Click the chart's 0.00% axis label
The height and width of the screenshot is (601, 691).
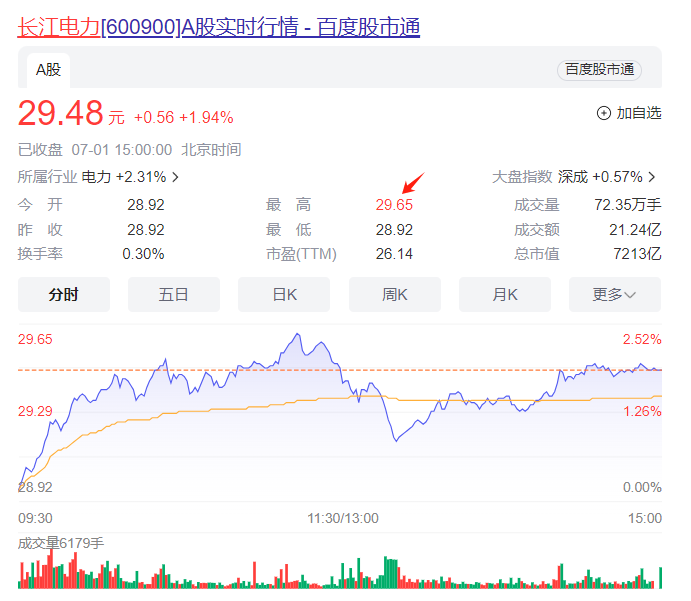pyautogui.click(x=642, y=487)
